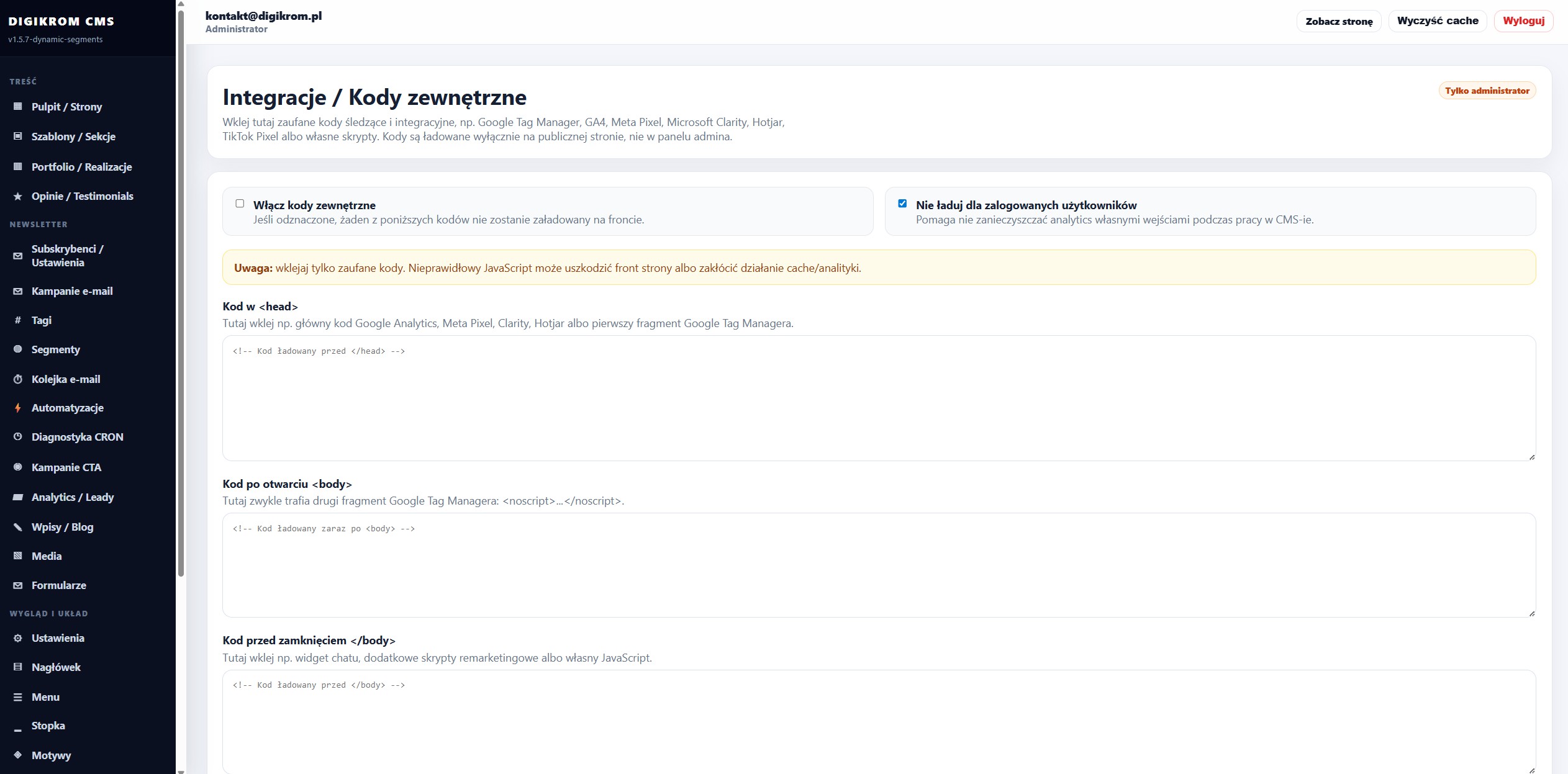Click the Portfolio / Realizacje icon
The height and width of the screenshot is (774, 1568).
[x=18, y=167]
